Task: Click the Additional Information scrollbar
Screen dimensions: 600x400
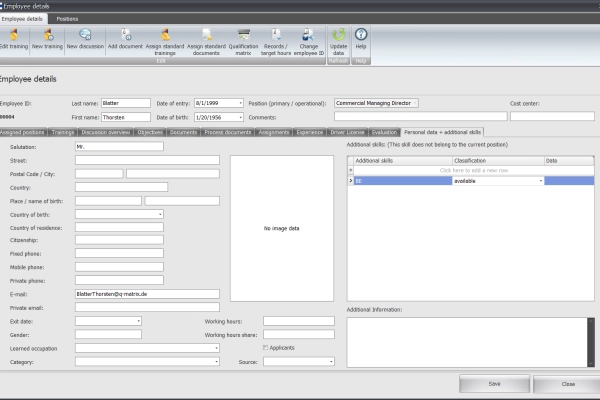Action: click(x=590, y=340)
